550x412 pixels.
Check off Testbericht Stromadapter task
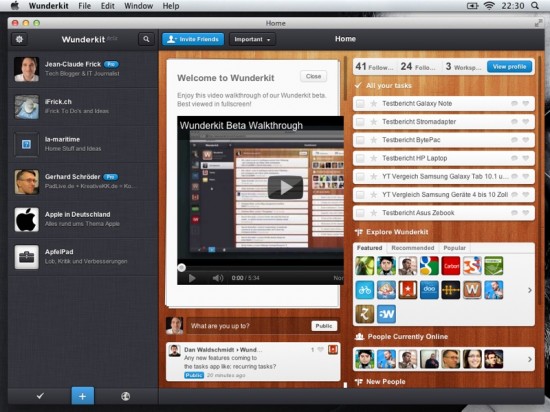(360, 122)
